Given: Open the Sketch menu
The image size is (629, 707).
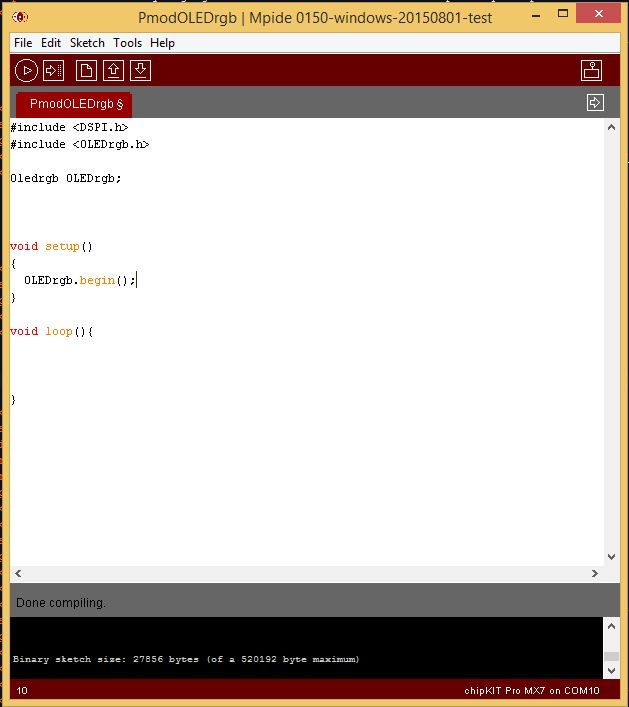Looking at the screenshot, I should click(87, 43).
